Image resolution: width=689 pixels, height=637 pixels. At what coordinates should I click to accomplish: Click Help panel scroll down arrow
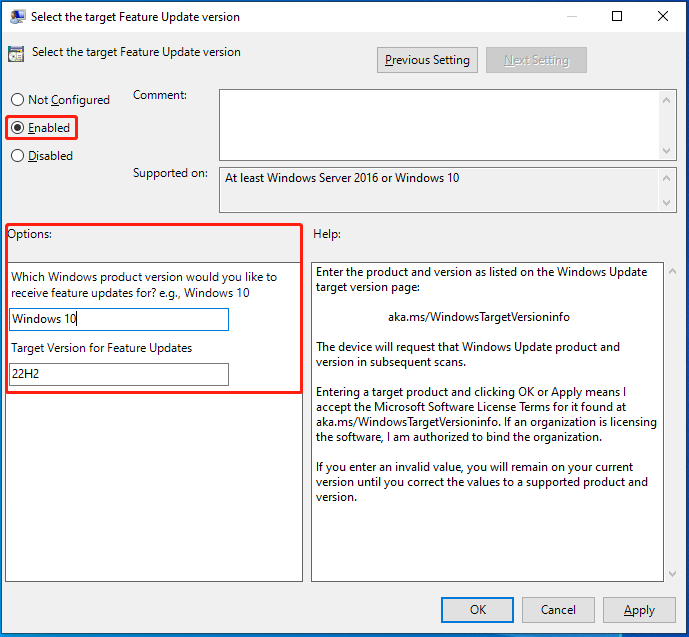point(672,574)
